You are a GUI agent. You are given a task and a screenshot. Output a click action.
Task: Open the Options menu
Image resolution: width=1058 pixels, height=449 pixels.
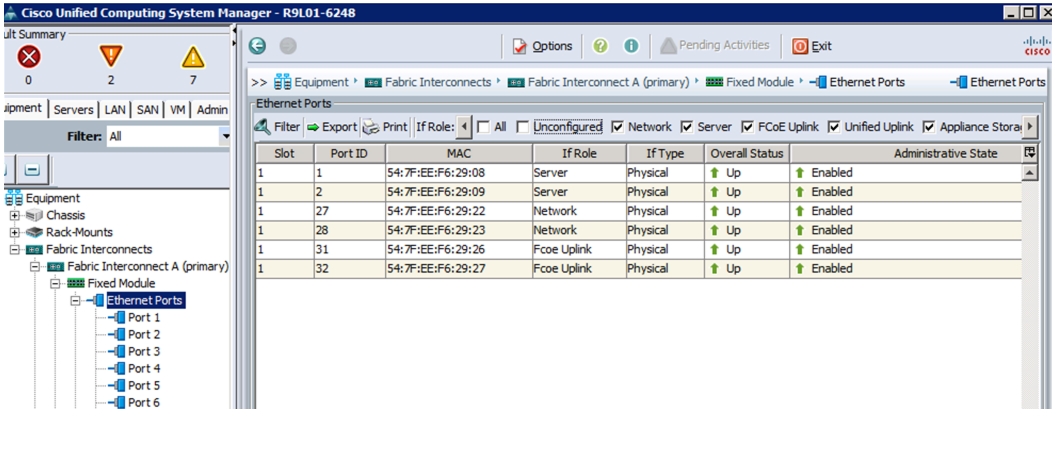[542, 46]
